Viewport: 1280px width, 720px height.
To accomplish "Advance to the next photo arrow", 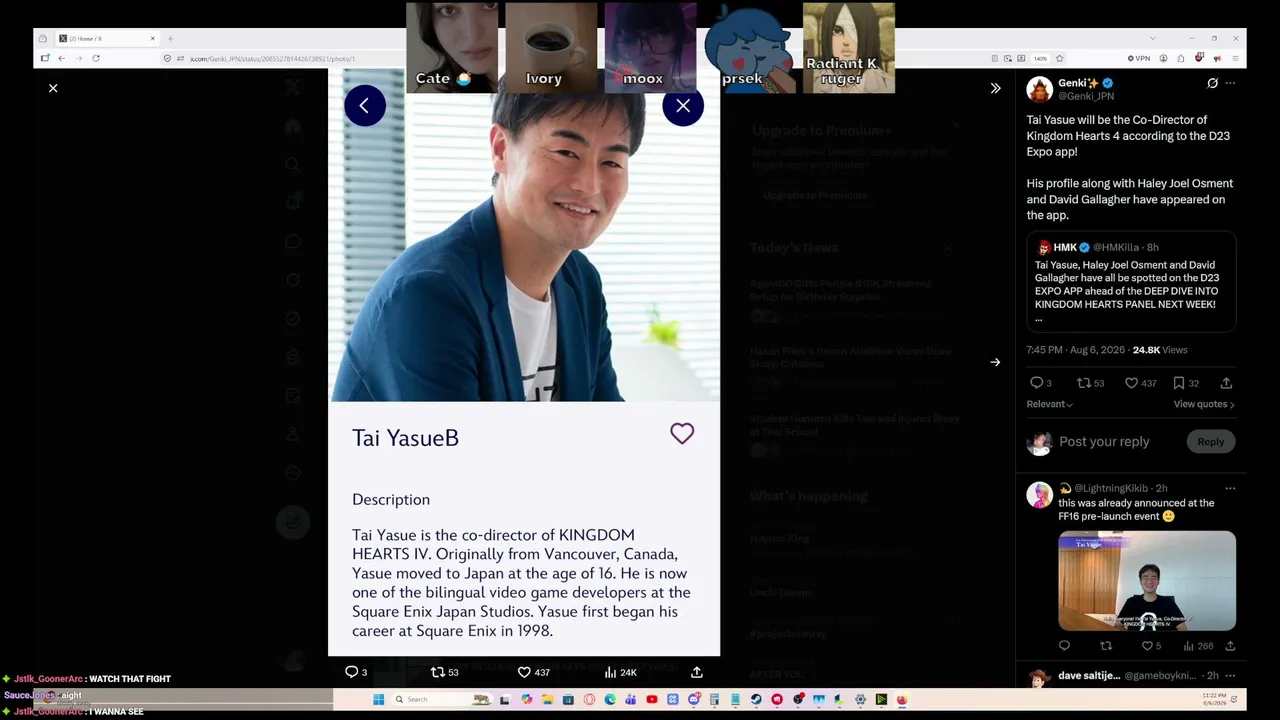I will (995, 362).
